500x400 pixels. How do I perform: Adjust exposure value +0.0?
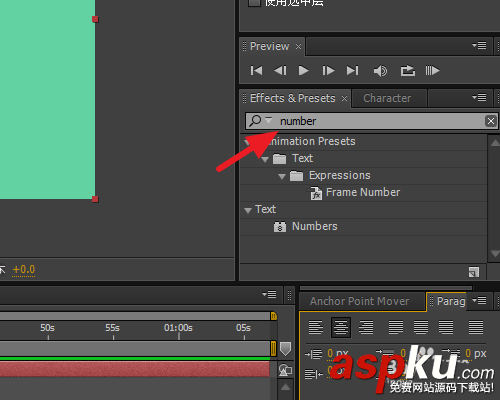(24, 269)
